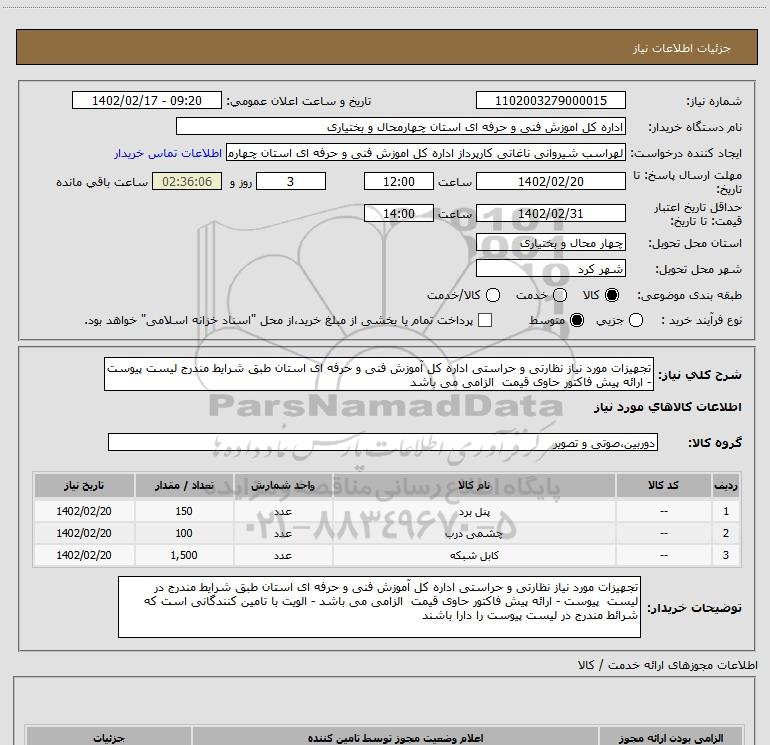Click the جزئیات column header in permits table
770x745 pixels.
[109, 737]
